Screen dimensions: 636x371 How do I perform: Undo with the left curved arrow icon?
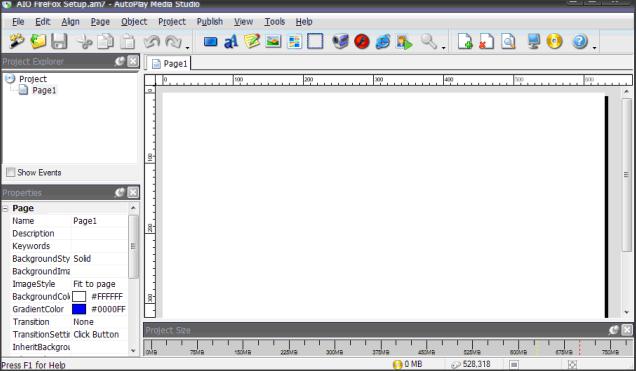pos(153,41)
